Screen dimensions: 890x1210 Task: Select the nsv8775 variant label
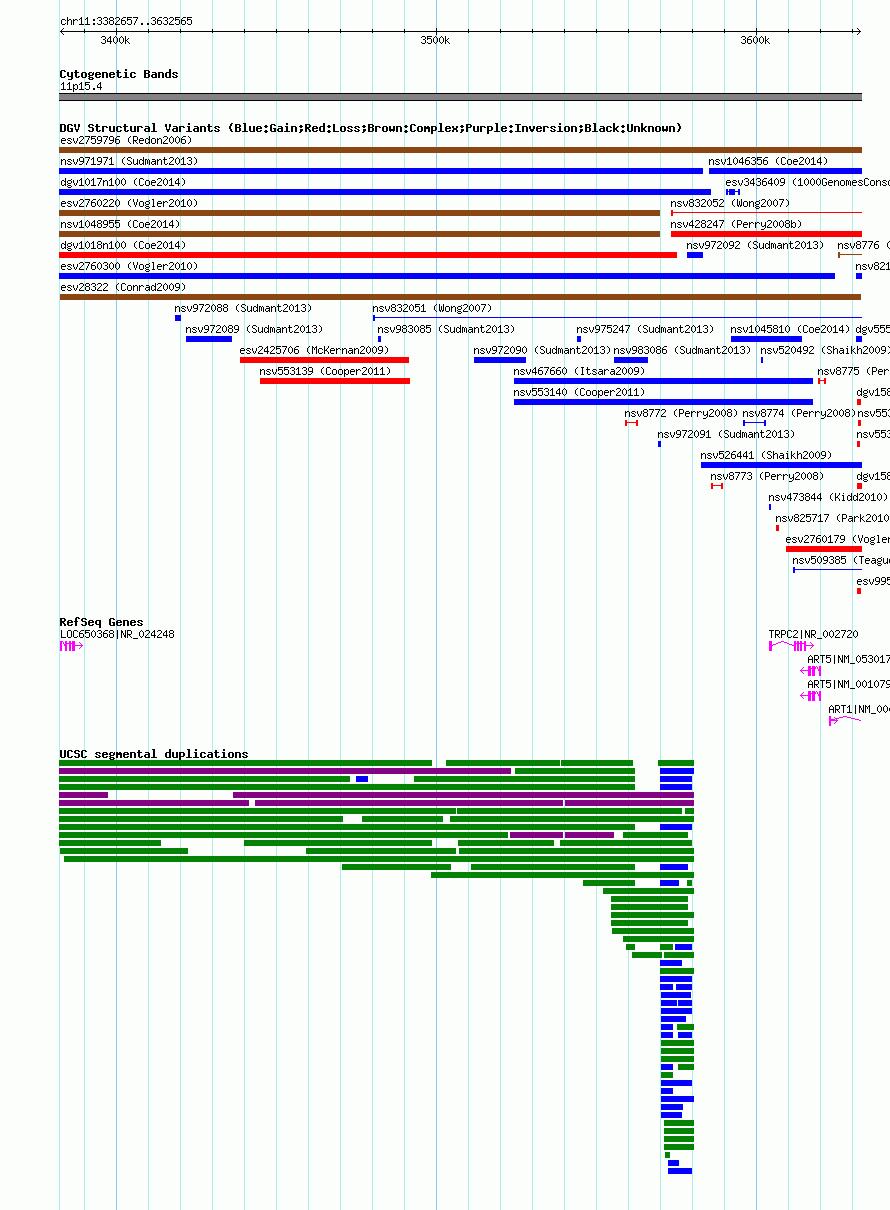[x=853, y=371]
